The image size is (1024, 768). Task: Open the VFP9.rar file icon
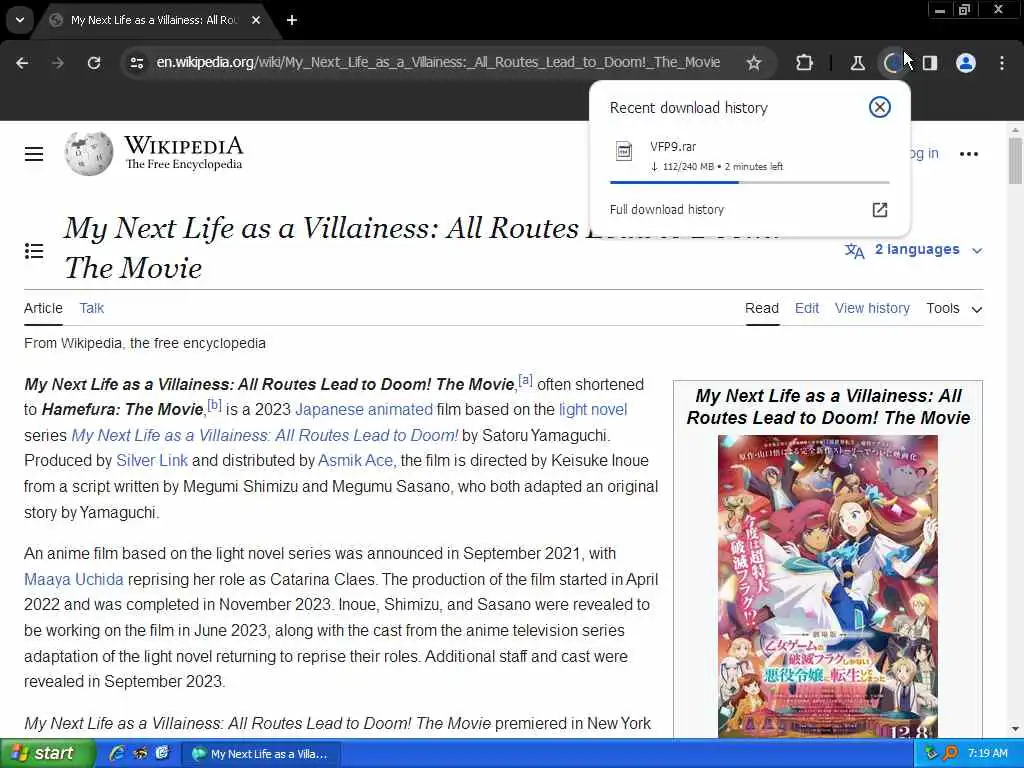coord(624,152)
